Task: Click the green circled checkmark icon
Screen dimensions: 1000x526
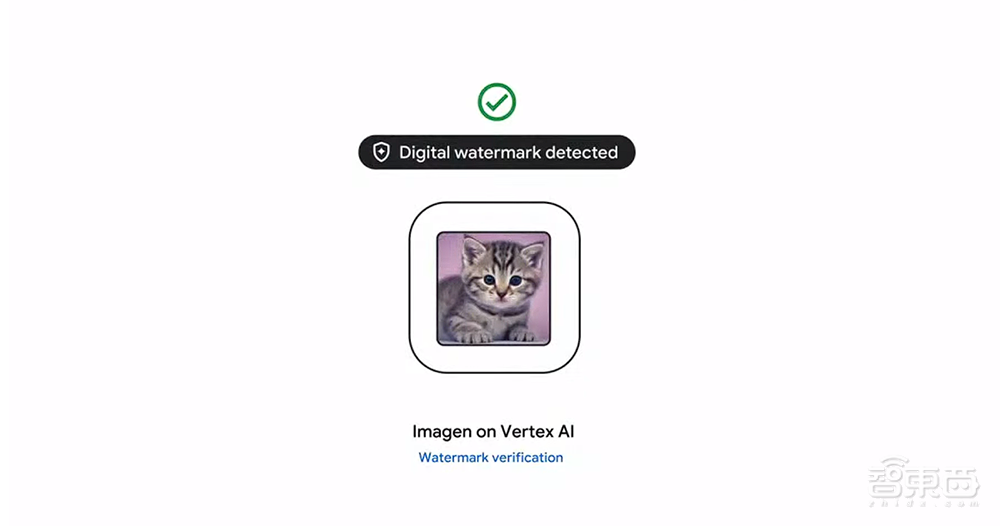Action: [496, 102]
